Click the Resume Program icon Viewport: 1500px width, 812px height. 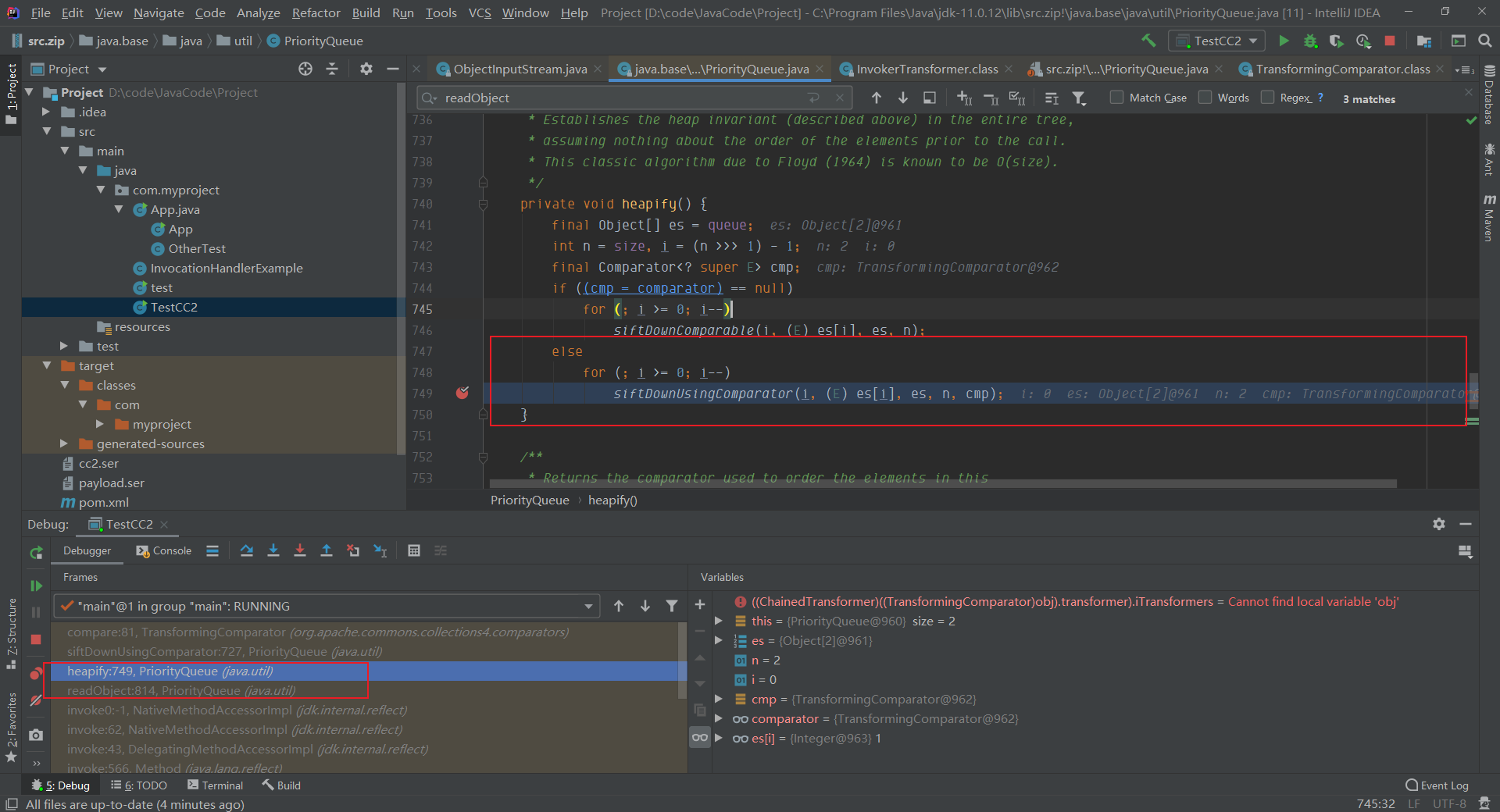point(36,586)
